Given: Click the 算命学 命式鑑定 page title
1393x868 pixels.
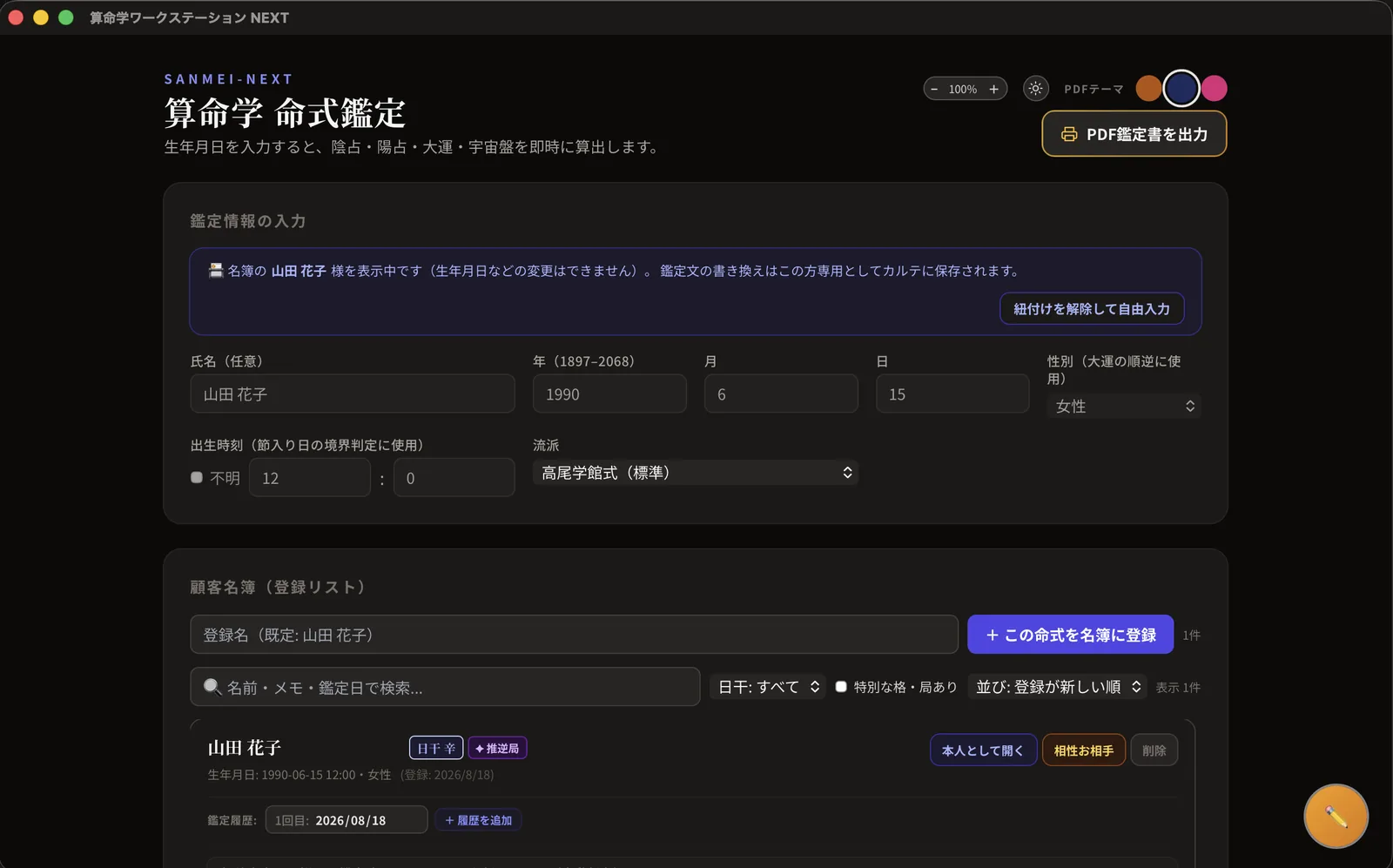Looking at the screenshot, I should (285, 112).
